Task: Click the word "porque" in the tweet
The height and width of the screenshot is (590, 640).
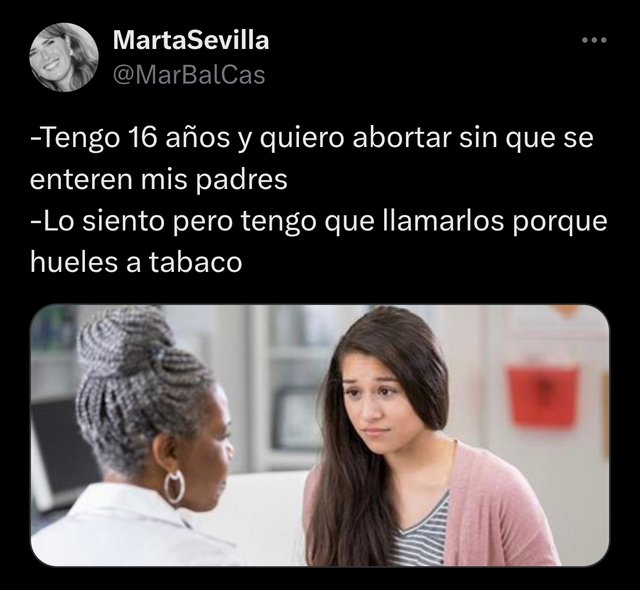Action: (x=560, y=222)
